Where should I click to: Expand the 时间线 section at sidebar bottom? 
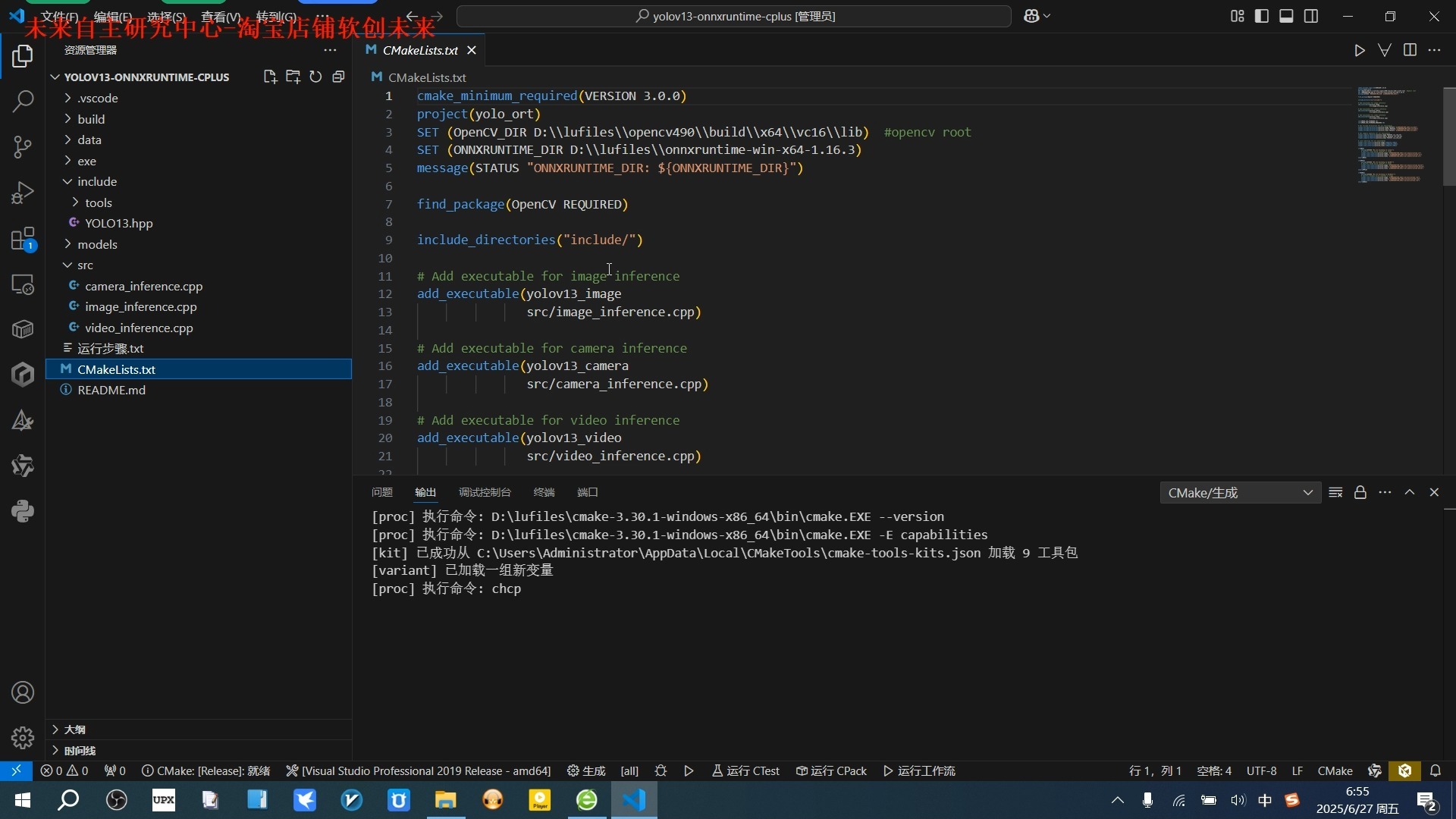(x=80, y=750)
